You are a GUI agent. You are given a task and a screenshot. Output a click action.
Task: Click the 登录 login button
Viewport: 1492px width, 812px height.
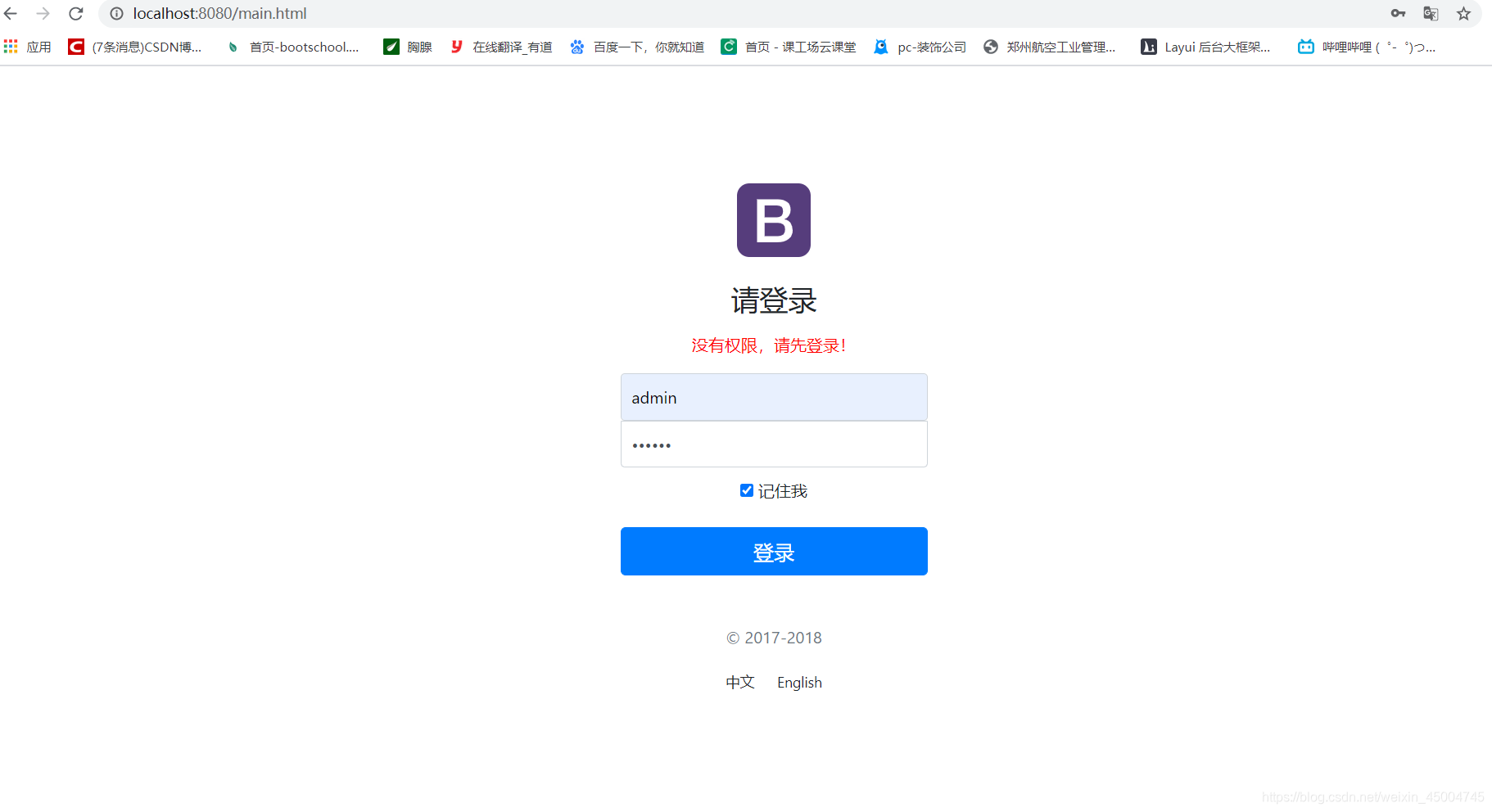773,551
